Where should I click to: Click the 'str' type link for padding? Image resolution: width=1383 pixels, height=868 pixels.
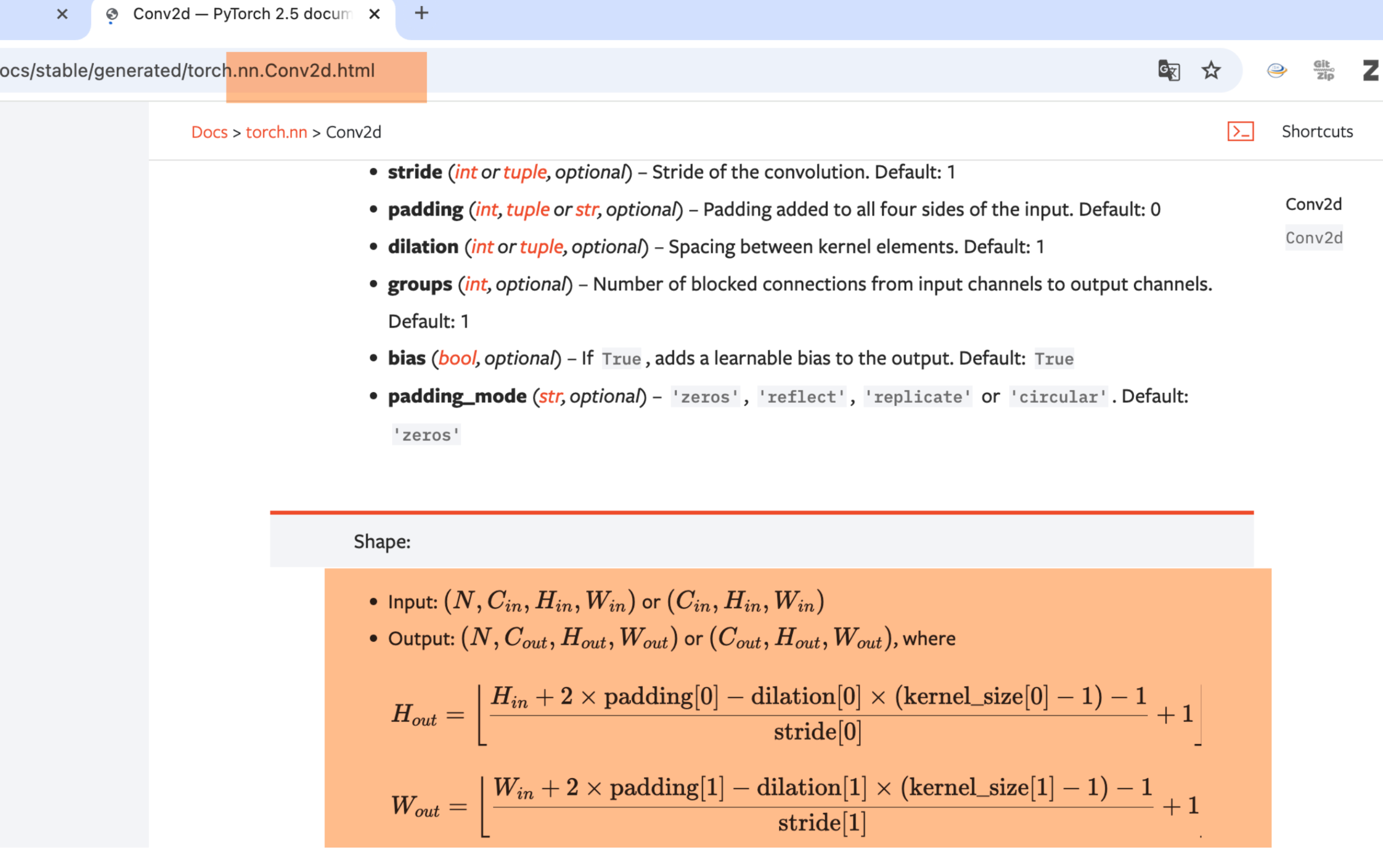[x=586, y=209]
